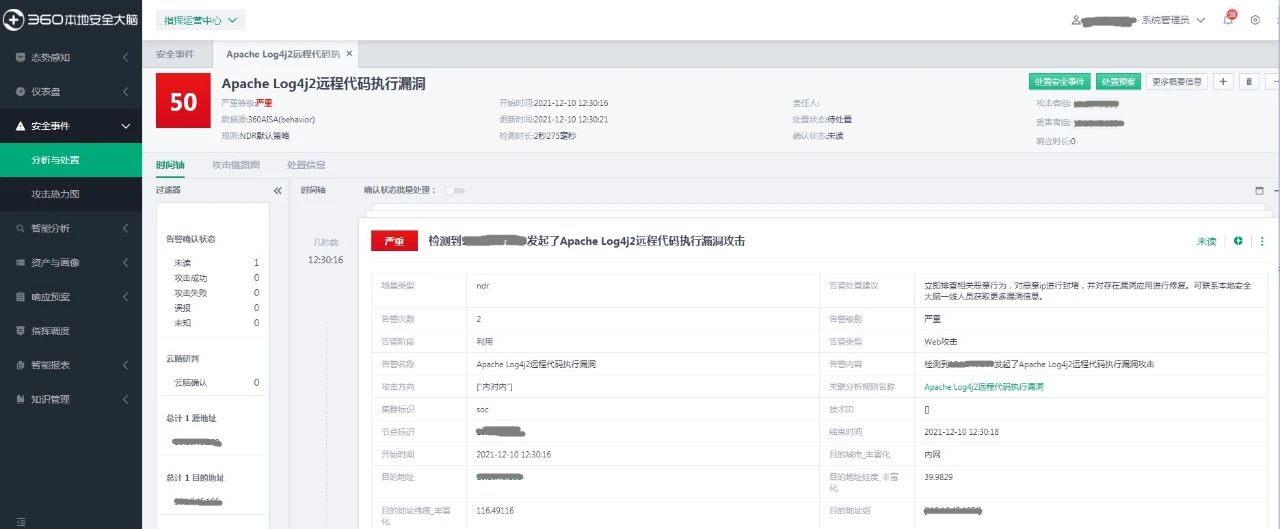This screenshot has width=1280, height=529.
Task: Click the red 50 score box
Action: (x=183, y=101)
